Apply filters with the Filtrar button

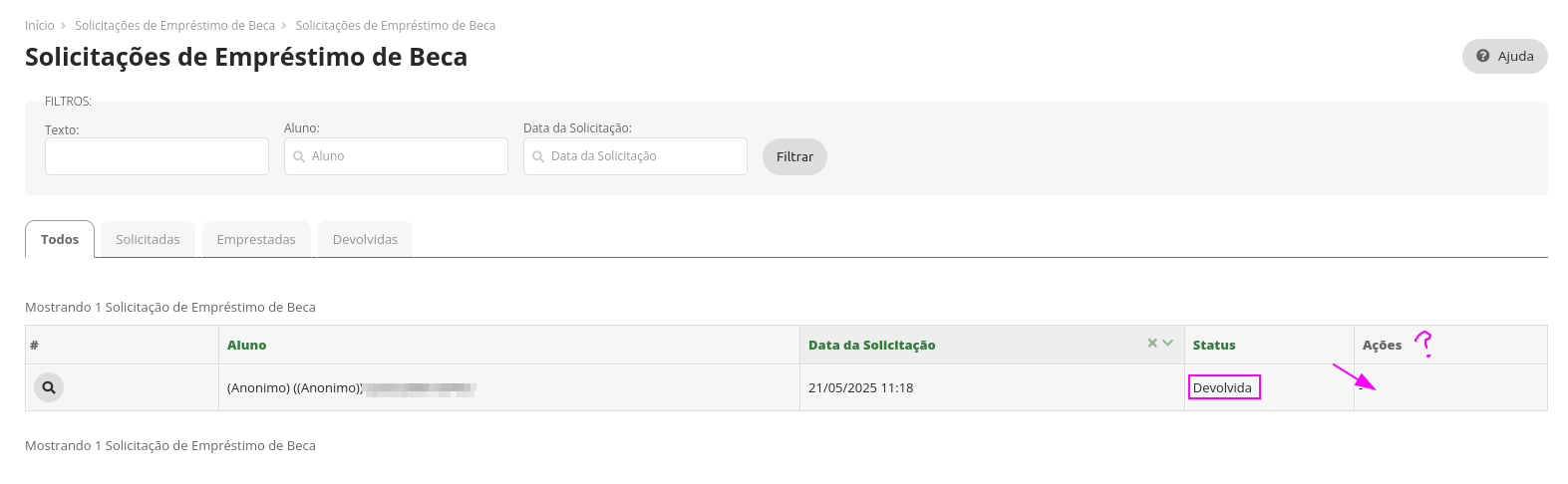coord(794,156)
